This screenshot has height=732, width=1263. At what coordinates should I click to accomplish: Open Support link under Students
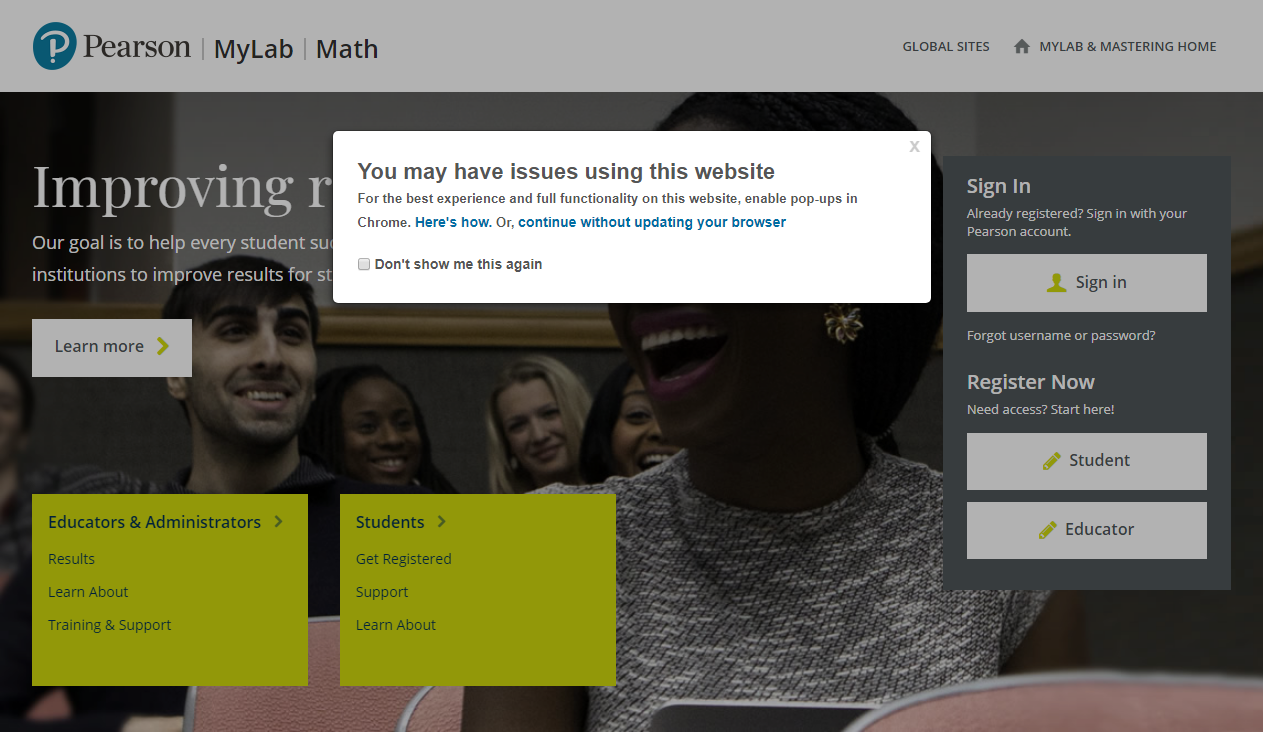pyautogui.click(x=381, y=592)
